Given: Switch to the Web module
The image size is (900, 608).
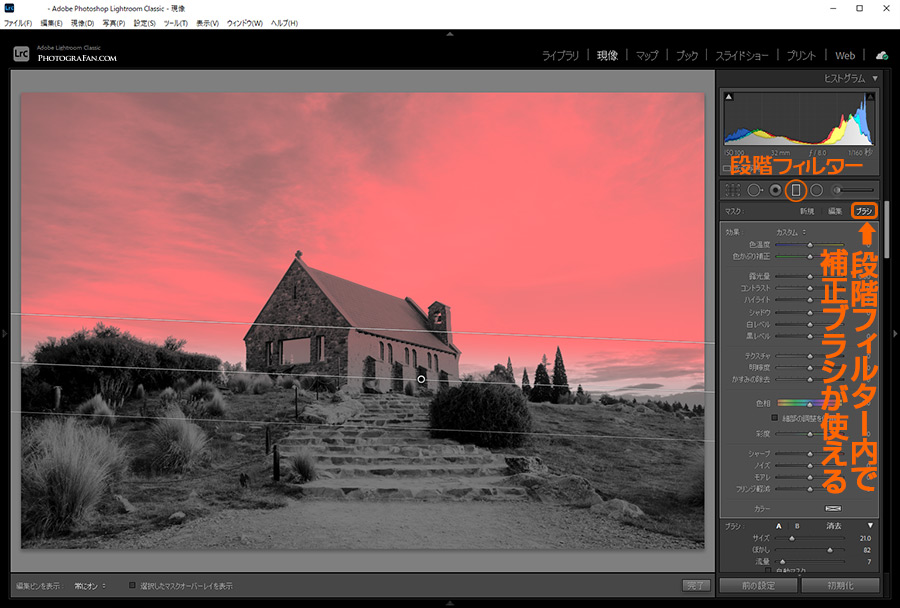Looking at the screenshot, I should [x=845, y=56].
